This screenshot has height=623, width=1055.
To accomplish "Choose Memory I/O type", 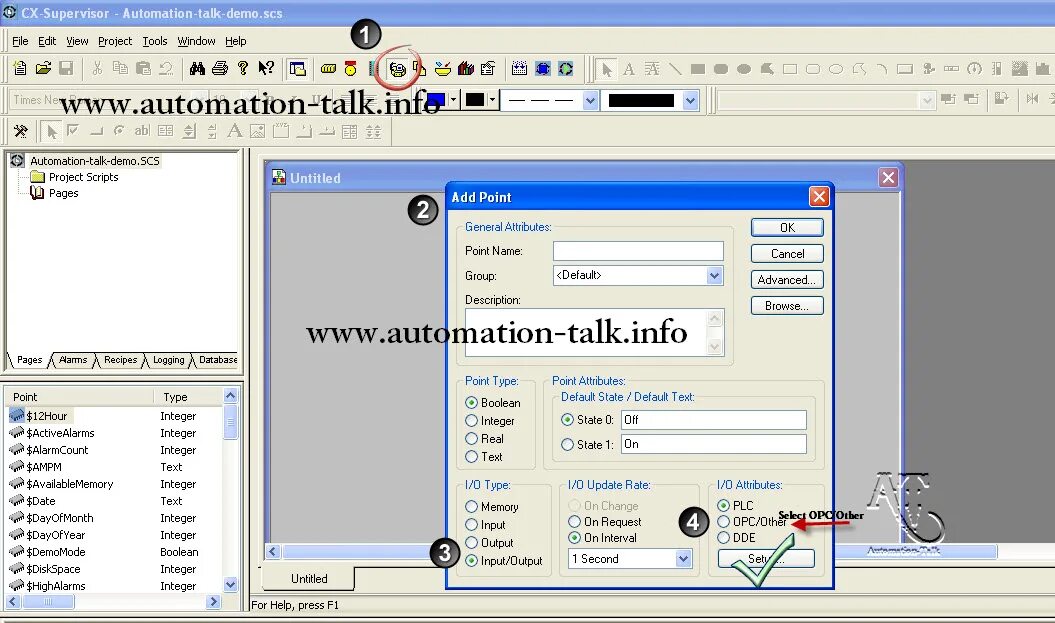I will point(492,507).
